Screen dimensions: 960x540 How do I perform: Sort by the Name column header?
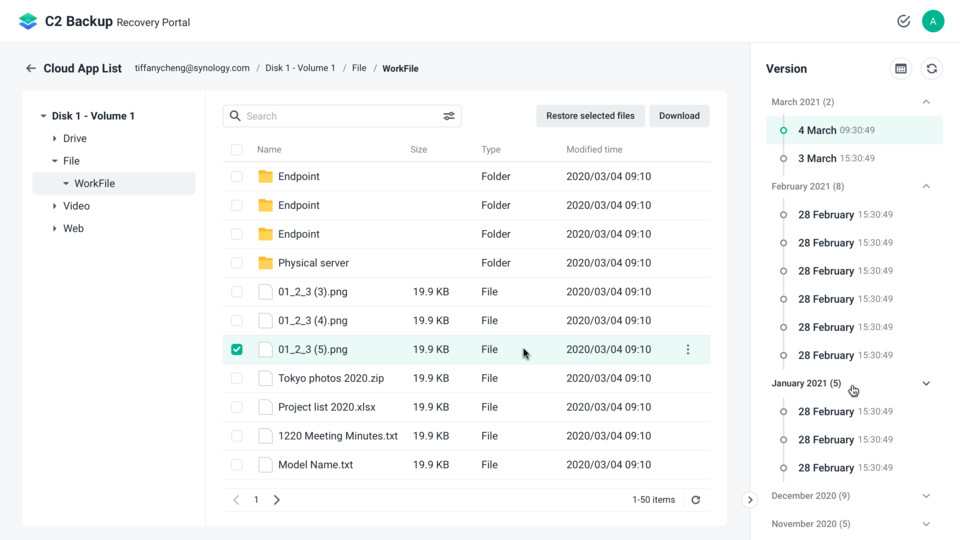pyautogui.click(x=269, y=149)
